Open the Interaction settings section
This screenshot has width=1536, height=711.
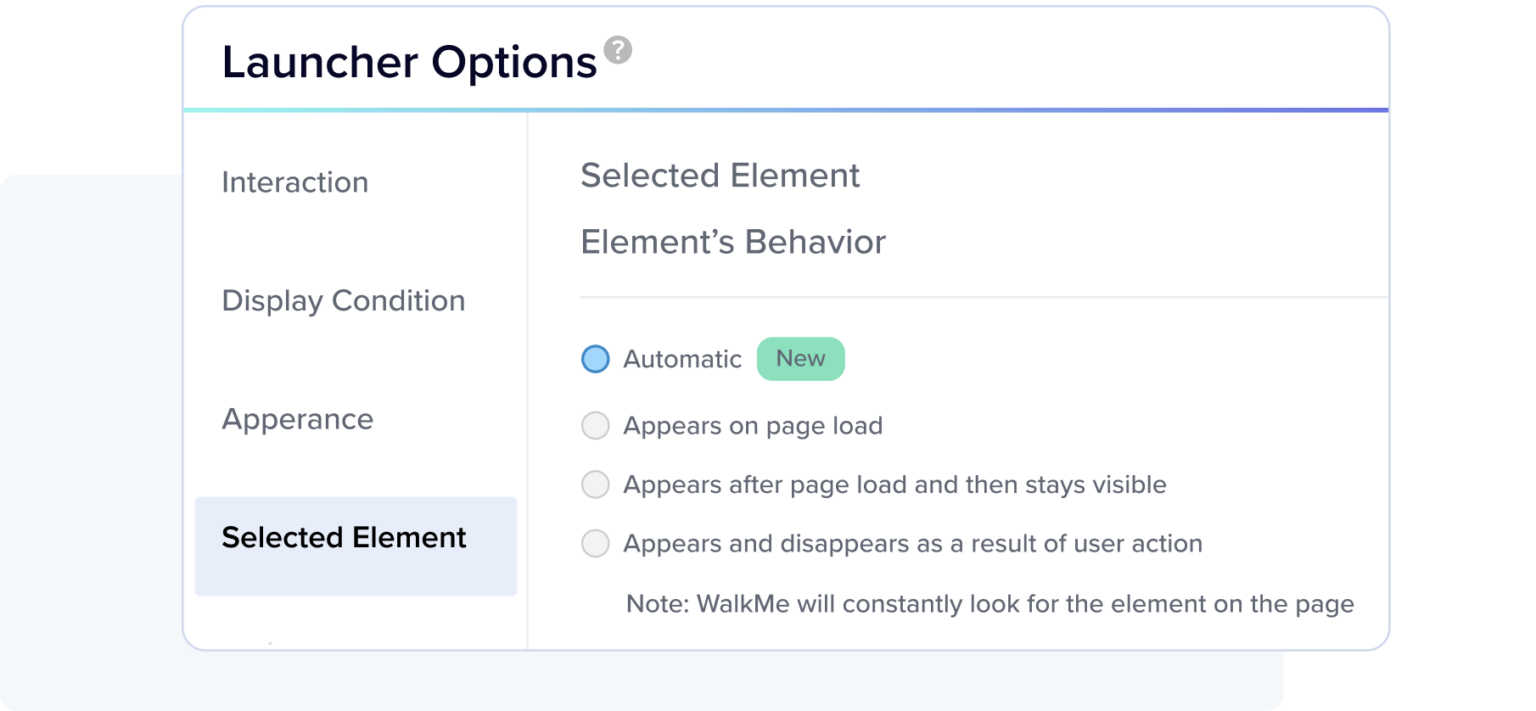295,182
